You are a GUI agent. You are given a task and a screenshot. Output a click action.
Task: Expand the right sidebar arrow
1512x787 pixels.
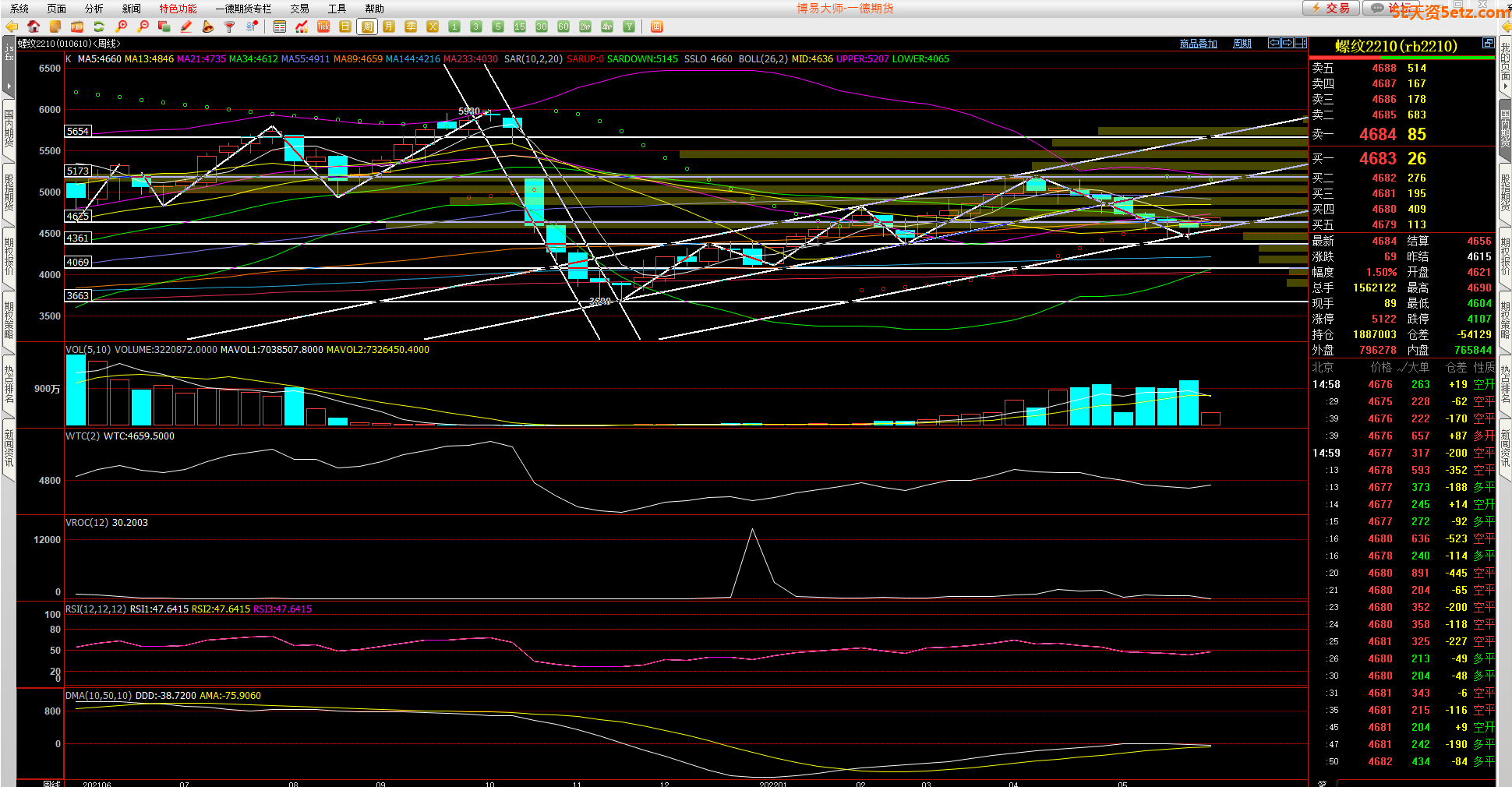click(x=1504, y=86)
